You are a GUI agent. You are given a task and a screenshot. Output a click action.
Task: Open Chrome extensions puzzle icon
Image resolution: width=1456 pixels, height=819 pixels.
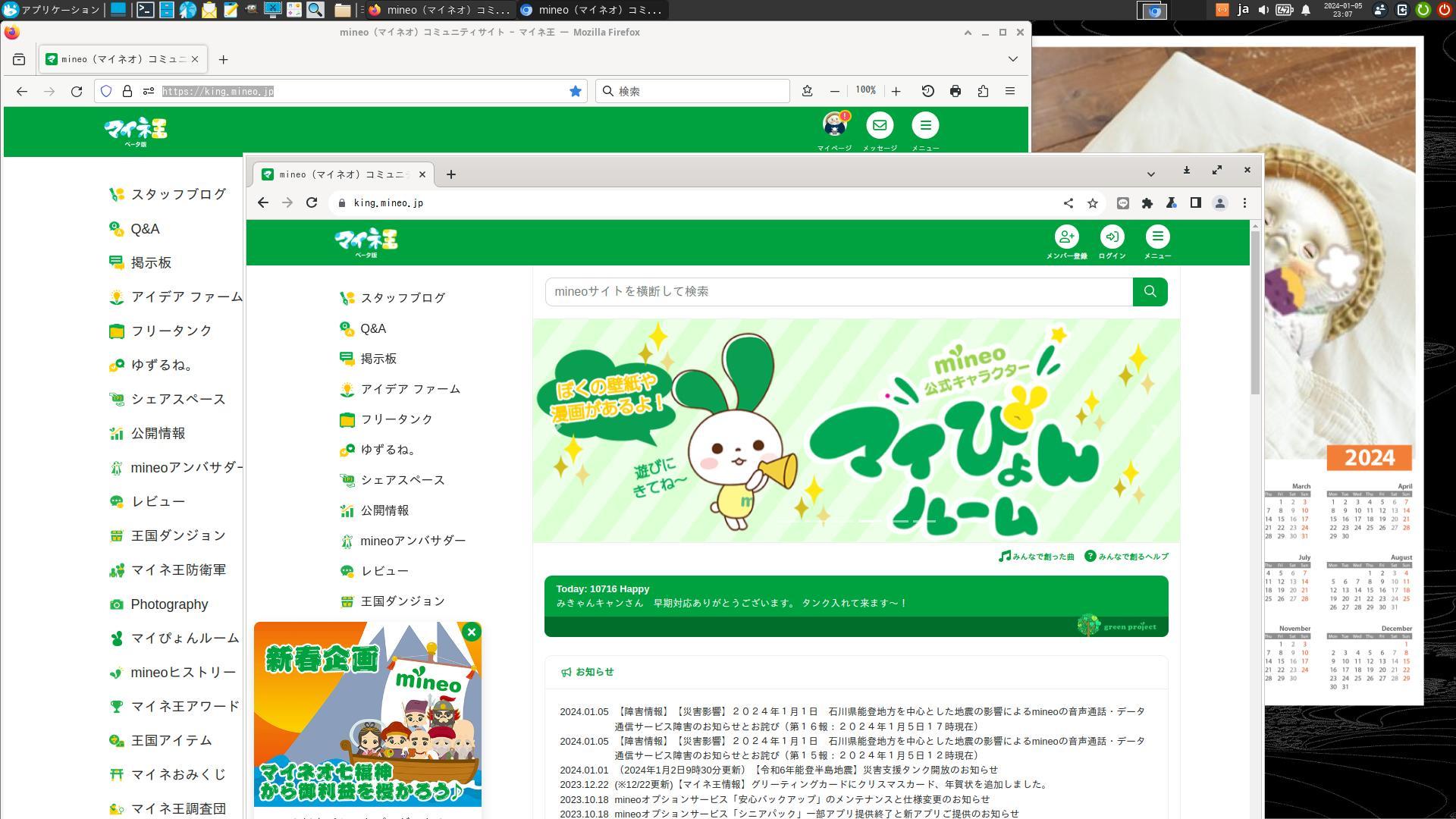click(x=1147, y=203)
